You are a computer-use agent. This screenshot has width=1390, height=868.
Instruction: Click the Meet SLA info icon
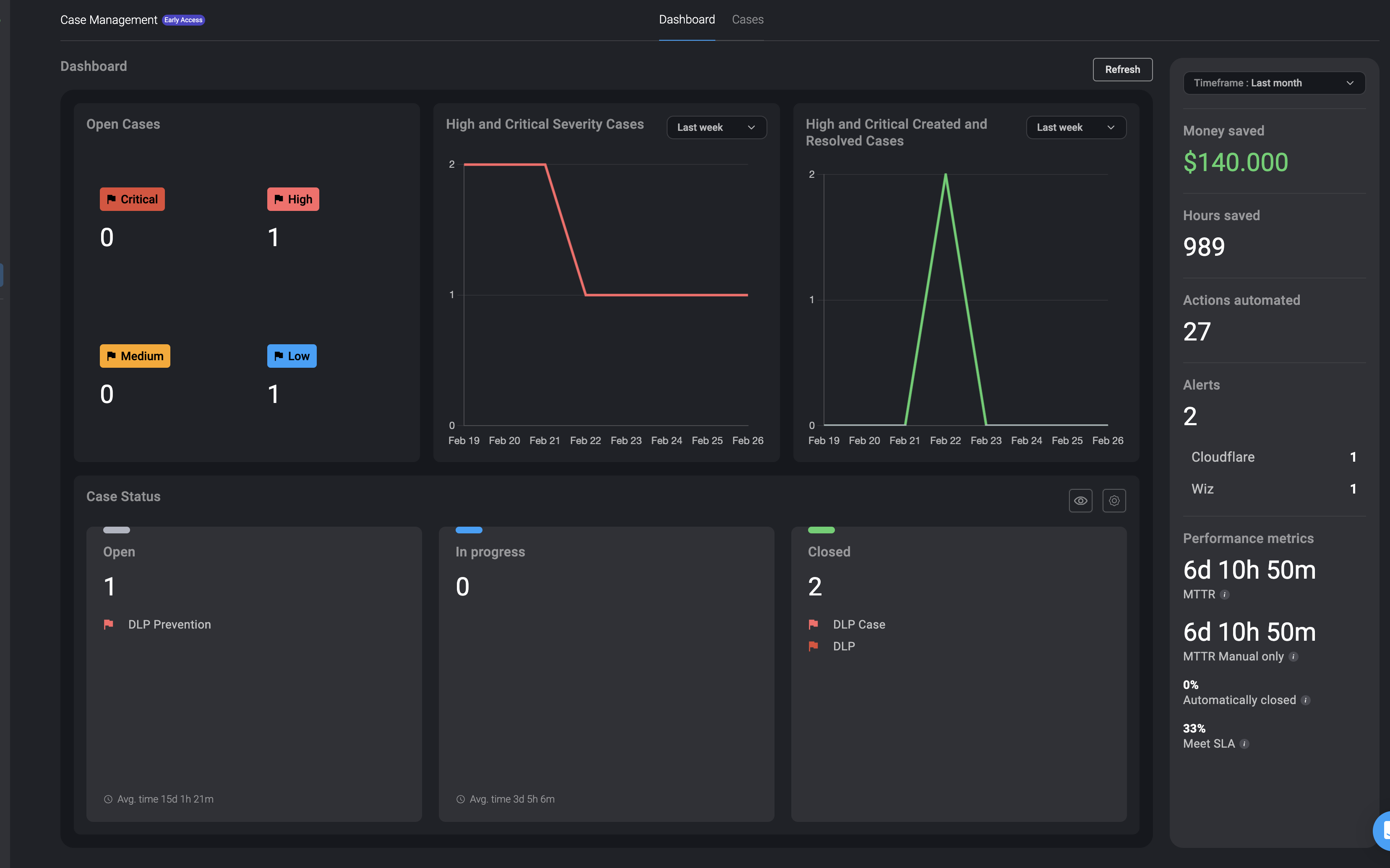pyautogui.click(x=1245, y=744)
